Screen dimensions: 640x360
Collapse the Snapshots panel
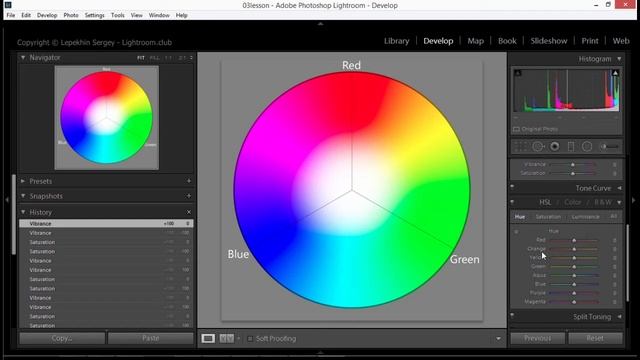coord(23,196)
